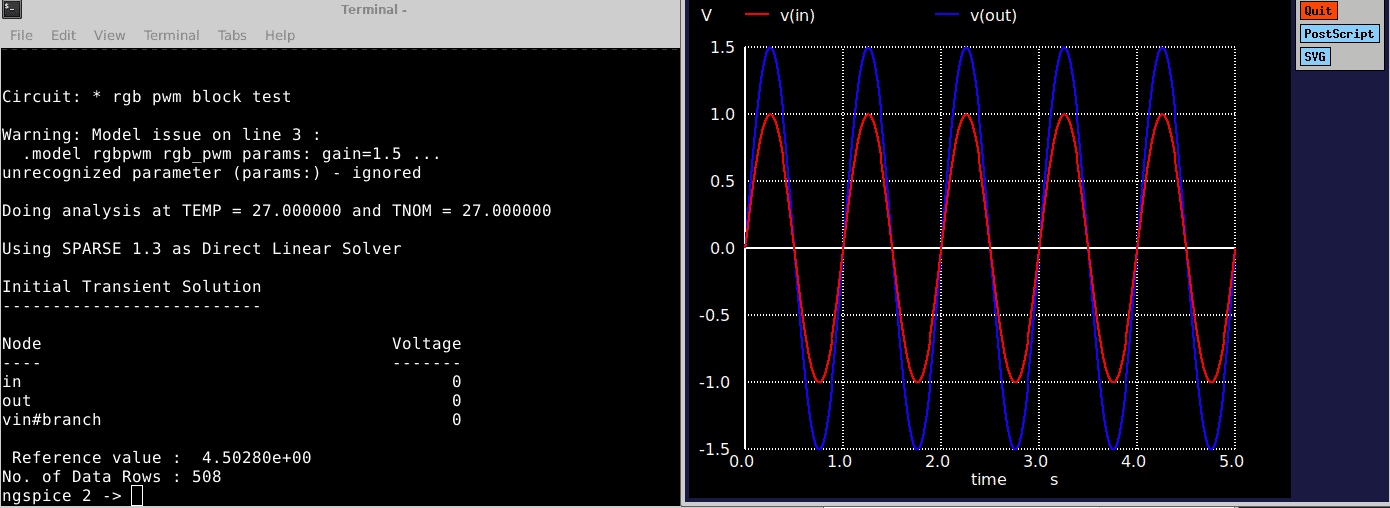Screen dimensions: 1390x508
Task: Click the ngspice 2 prompt cursor
Action: [x=137, y=496]
